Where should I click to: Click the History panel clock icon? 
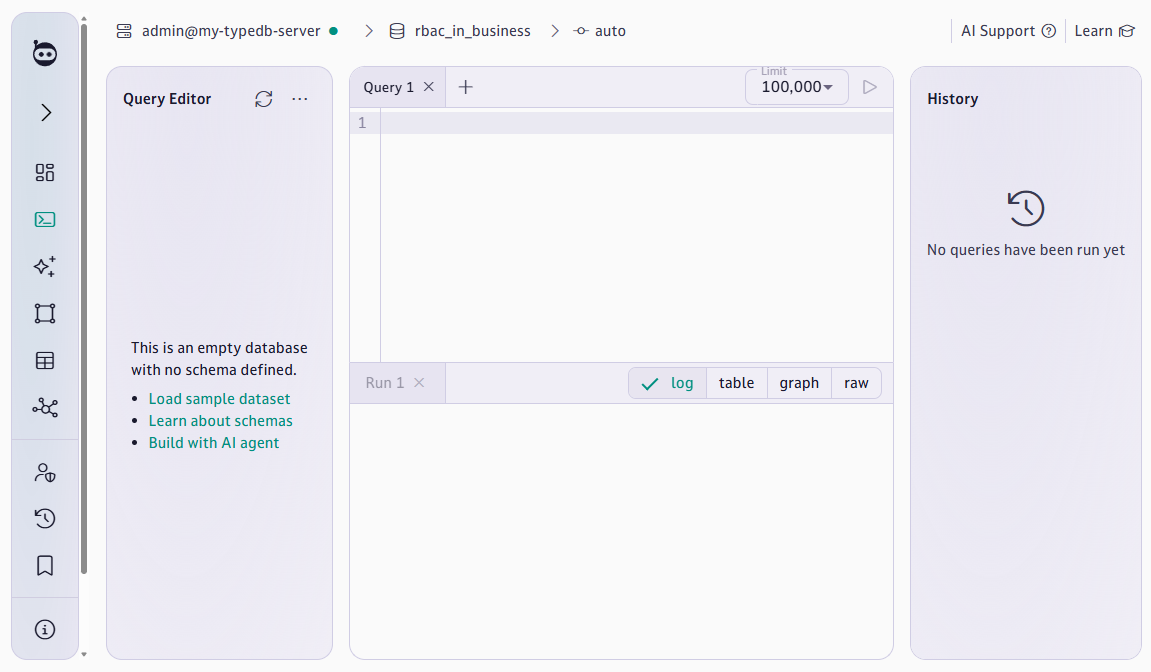coord(1025,209)
